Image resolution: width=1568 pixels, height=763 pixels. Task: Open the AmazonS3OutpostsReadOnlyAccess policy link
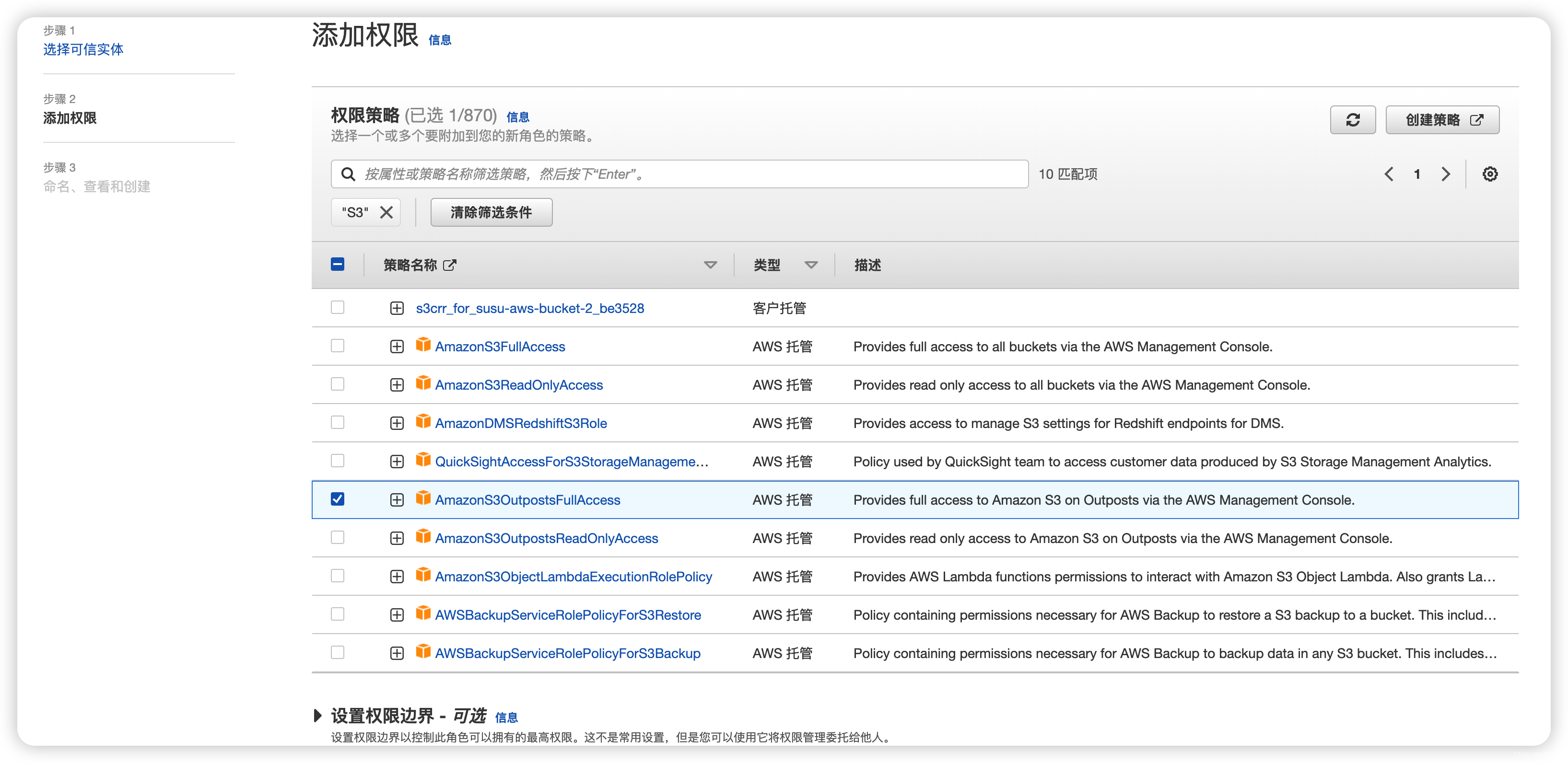tap(547, 539)
